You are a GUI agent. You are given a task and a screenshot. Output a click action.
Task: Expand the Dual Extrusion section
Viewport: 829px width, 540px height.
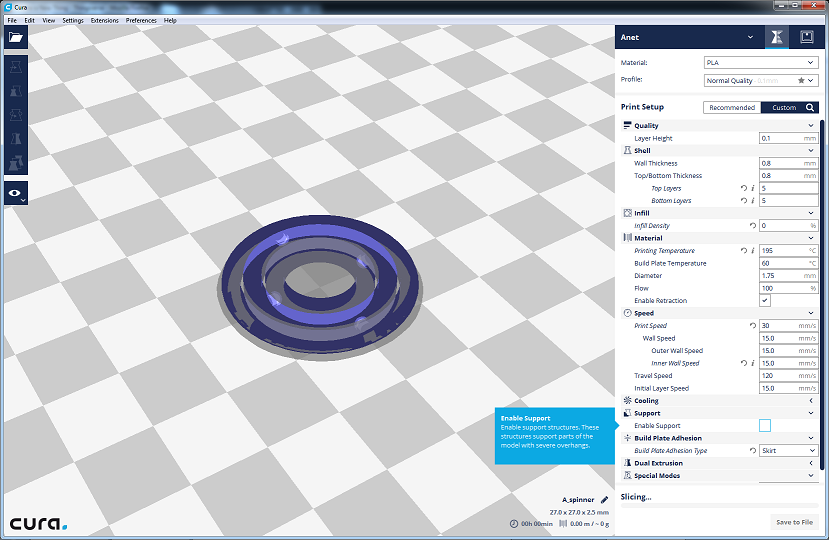[810, 463]
